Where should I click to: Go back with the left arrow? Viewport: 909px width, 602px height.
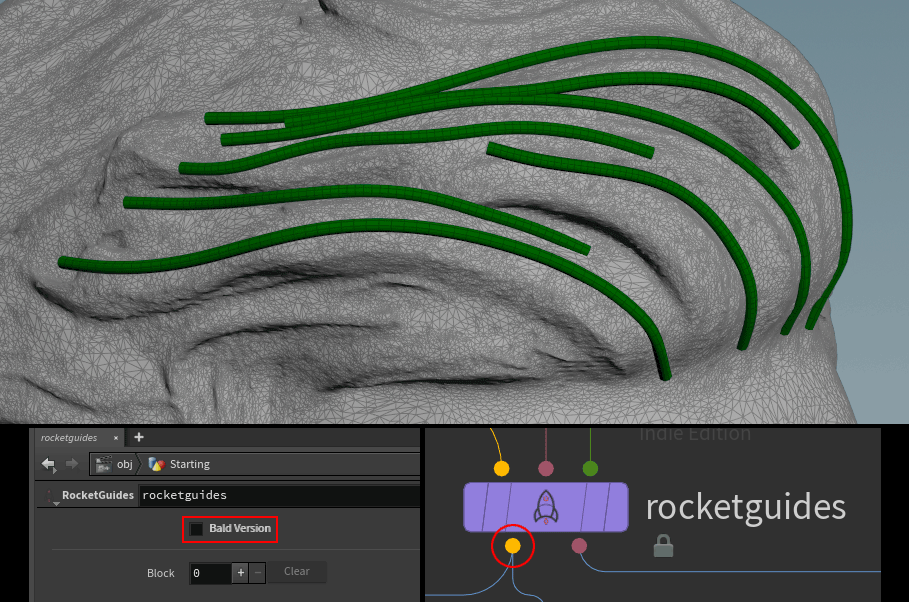[x=49, y=464]
